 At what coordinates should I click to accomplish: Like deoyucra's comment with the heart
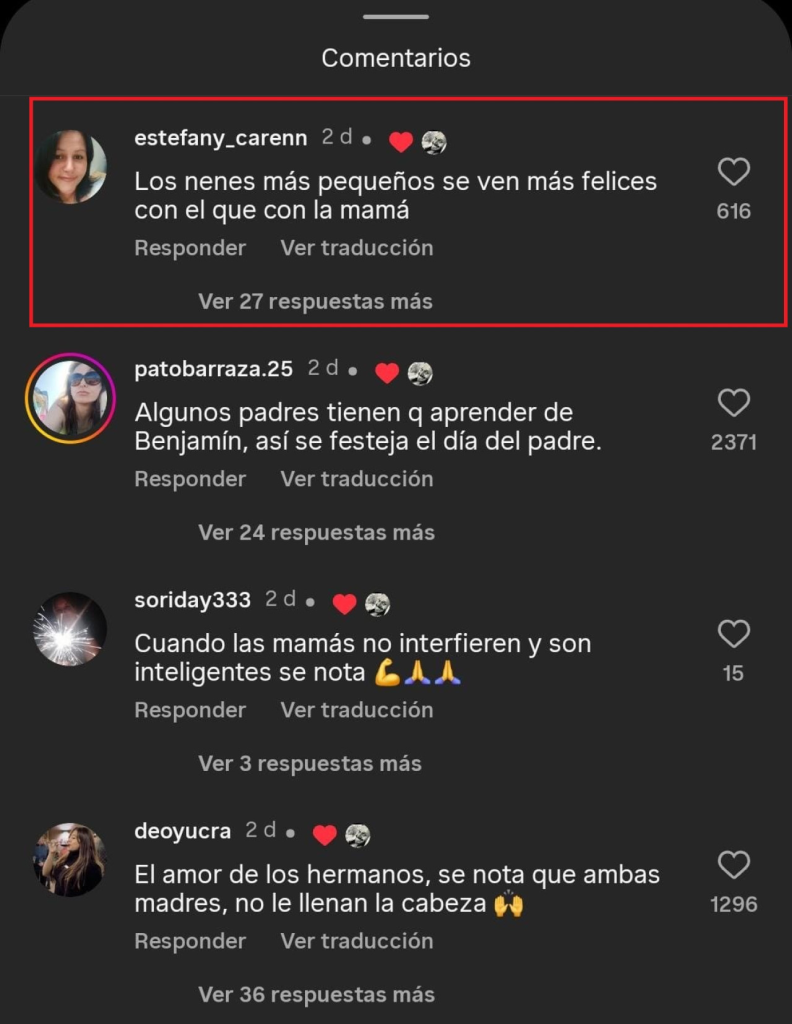(x=733, y=865)
